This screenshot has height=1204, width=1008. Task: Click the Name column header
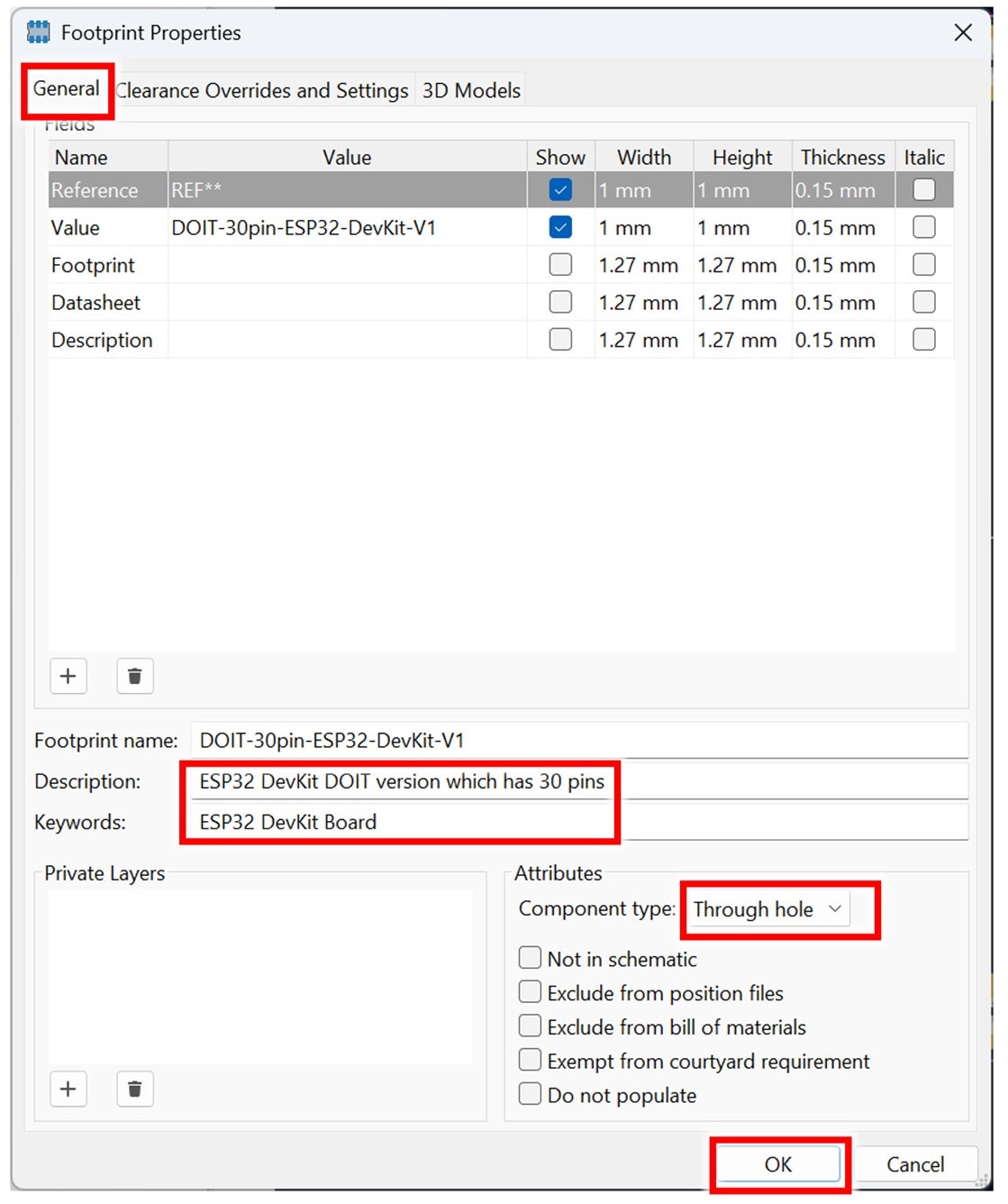pyautogui.click(x=108, y=157)
